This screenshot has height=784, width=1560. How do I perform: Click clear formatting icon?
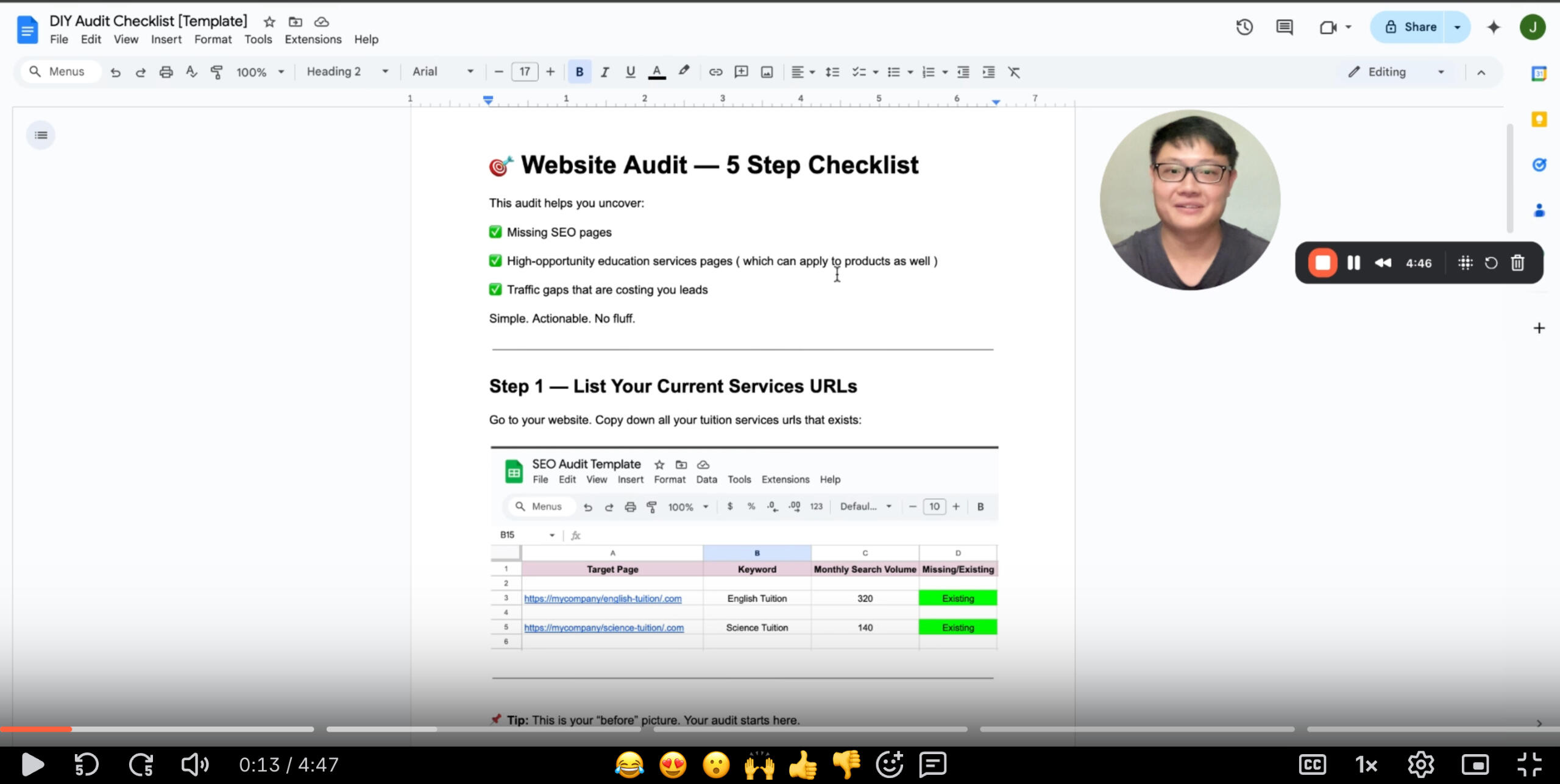tap(1013, 72)
